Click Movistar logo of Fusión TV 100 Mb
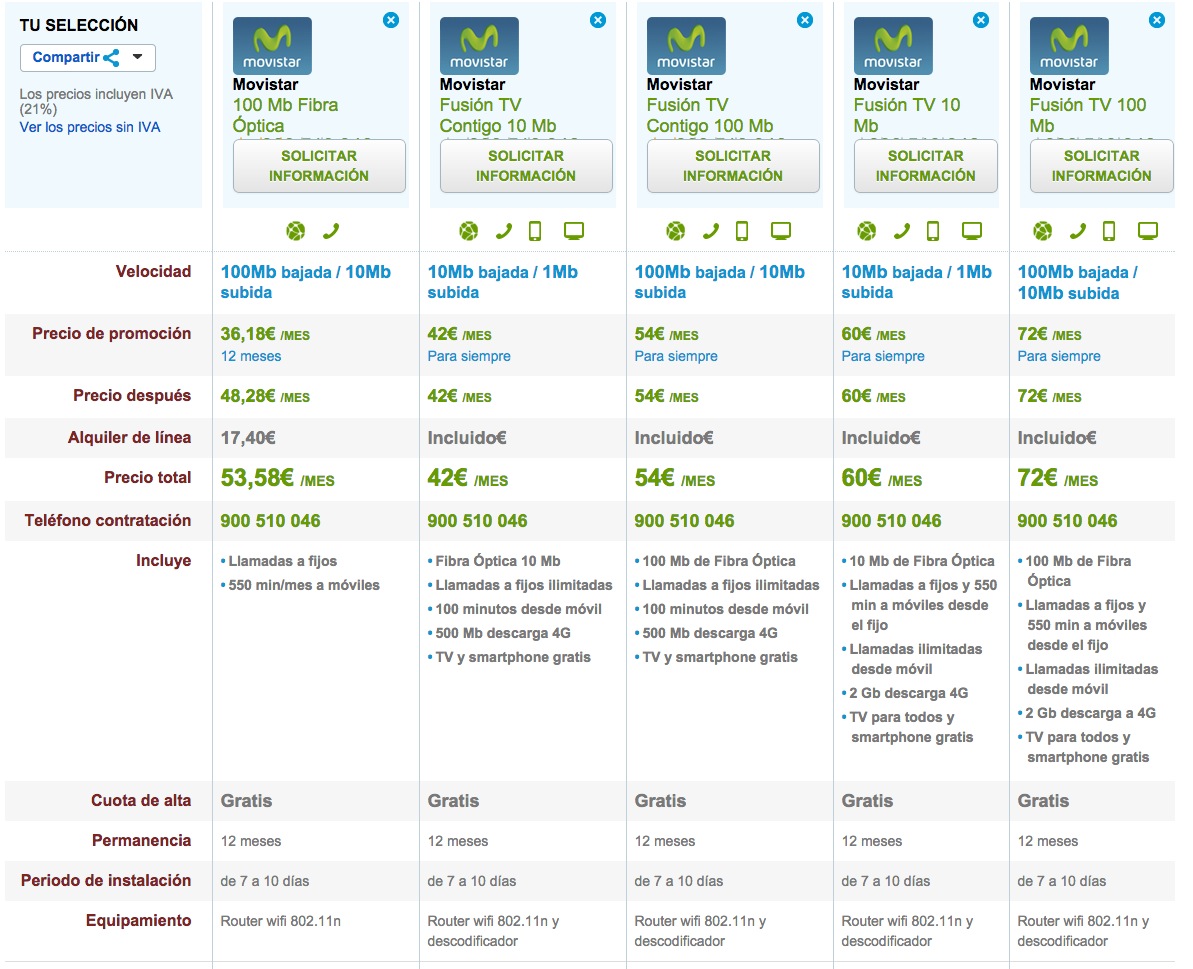 1069,46
